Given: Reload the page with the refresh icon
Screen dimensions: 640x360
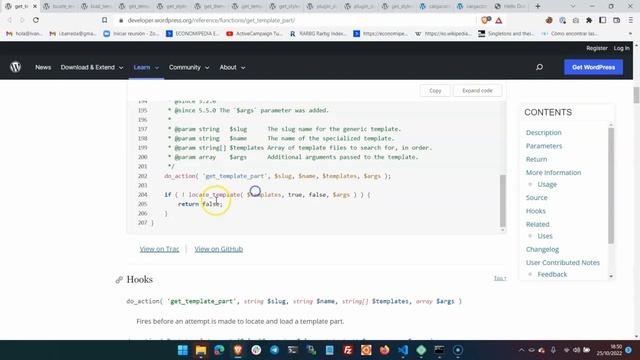Looking at the screenshot, I should click(x=36, y=20).
